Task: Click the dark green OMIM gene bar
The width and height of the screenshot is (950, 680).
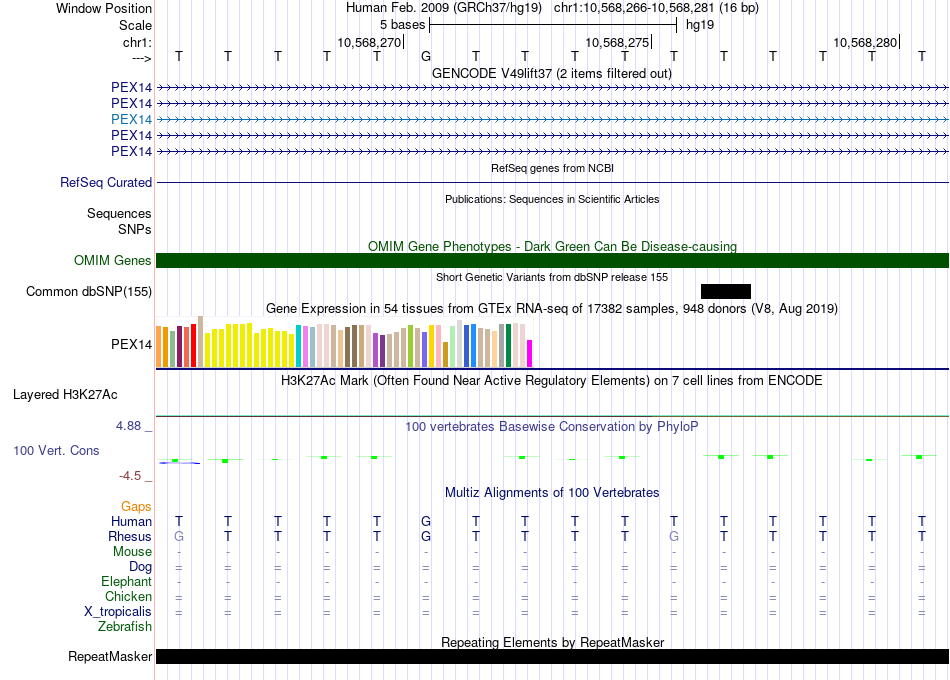Action: 552,261
